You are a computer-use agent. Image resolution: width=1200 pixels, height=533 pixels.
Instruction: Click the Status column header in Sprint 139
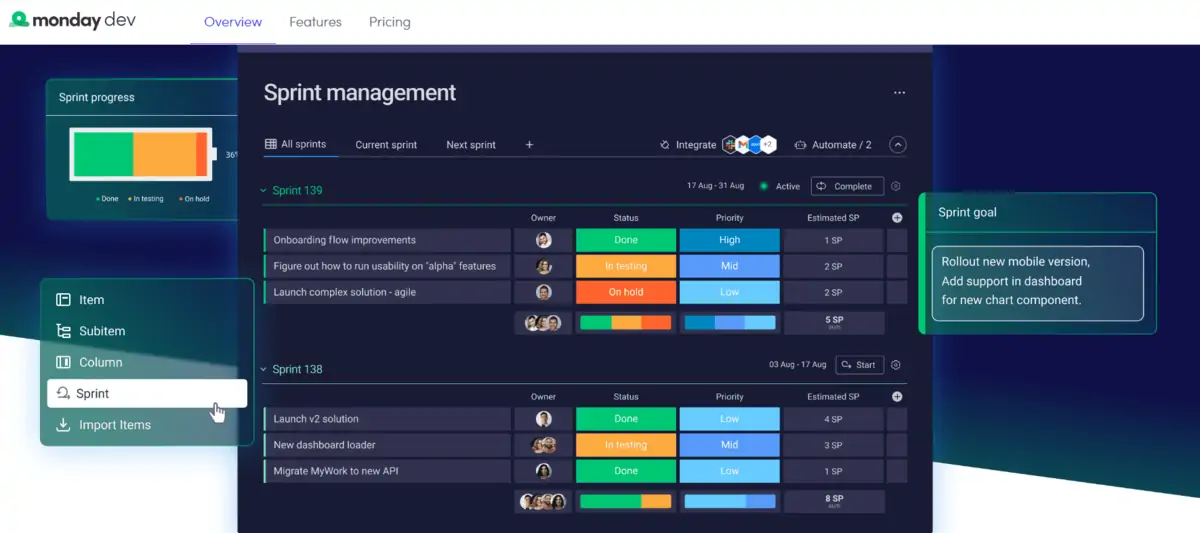pyautogui.click(x=626, y=217)
